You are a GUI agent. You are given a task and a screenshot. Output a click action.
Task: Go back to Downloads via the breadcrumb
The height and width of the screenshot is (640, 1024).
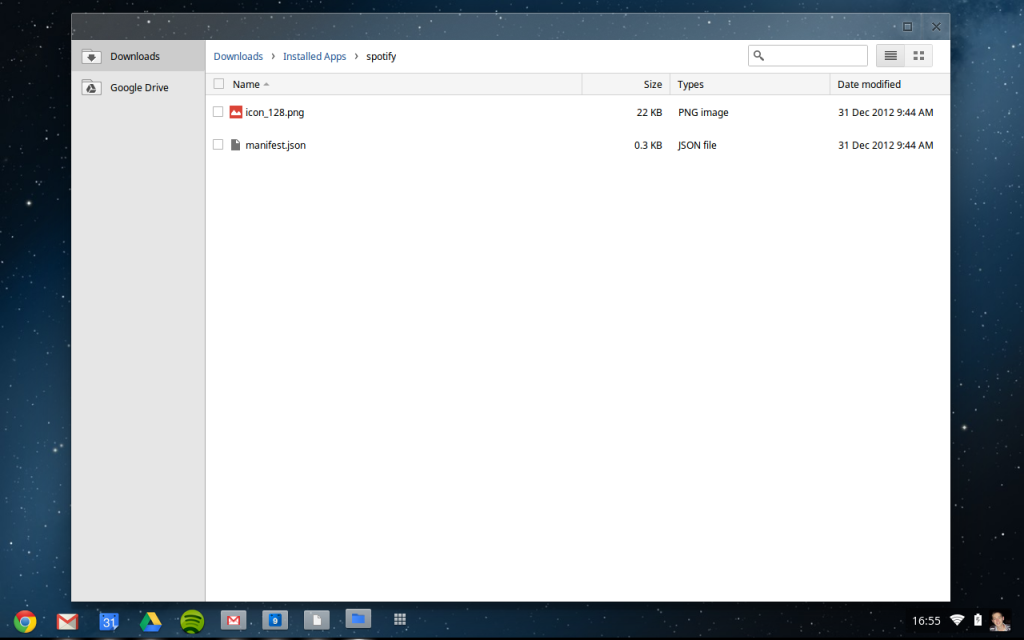pos(238,56)
